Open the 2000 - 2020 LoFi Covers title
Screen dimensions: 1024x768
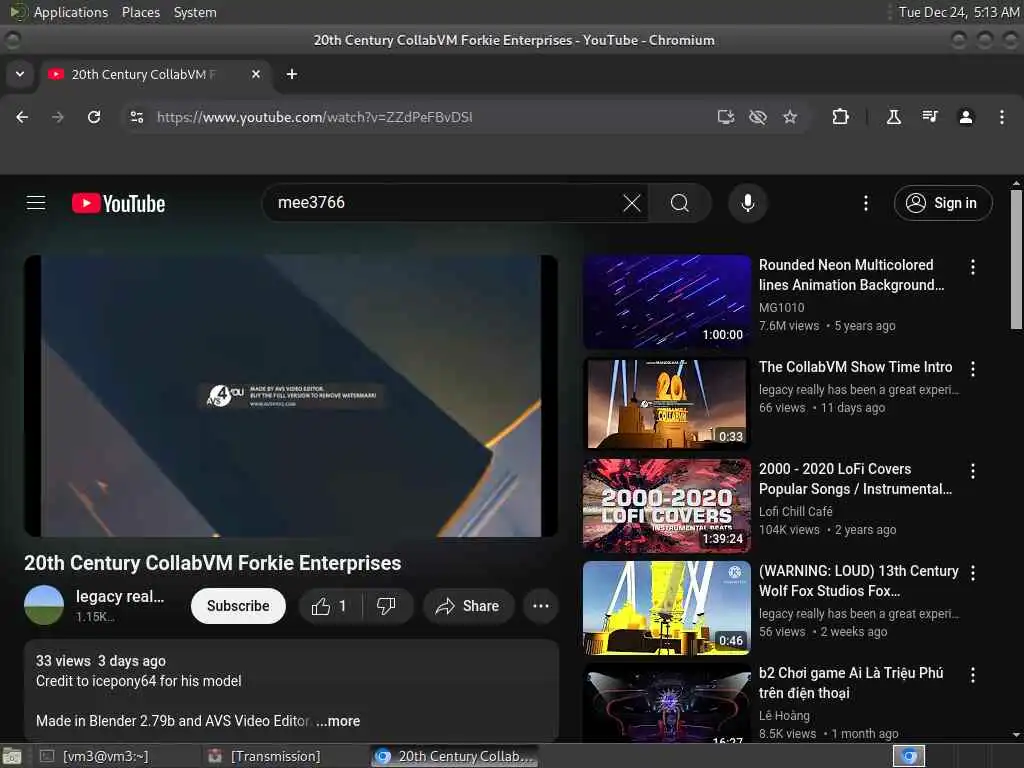(x=855, y=479)
